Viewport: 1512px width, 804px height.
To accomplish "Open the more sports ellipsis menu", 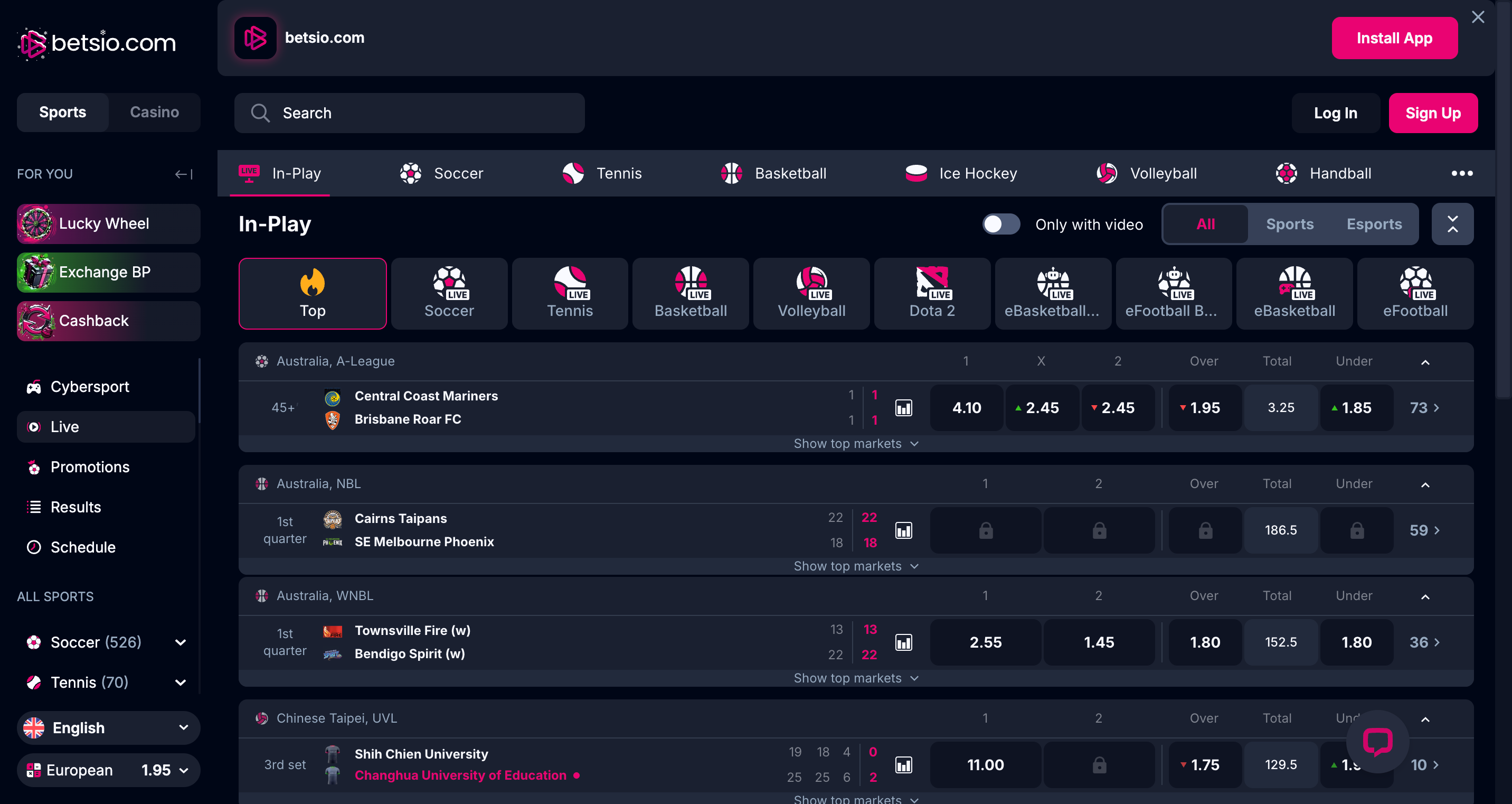I will pos(1462,173).
